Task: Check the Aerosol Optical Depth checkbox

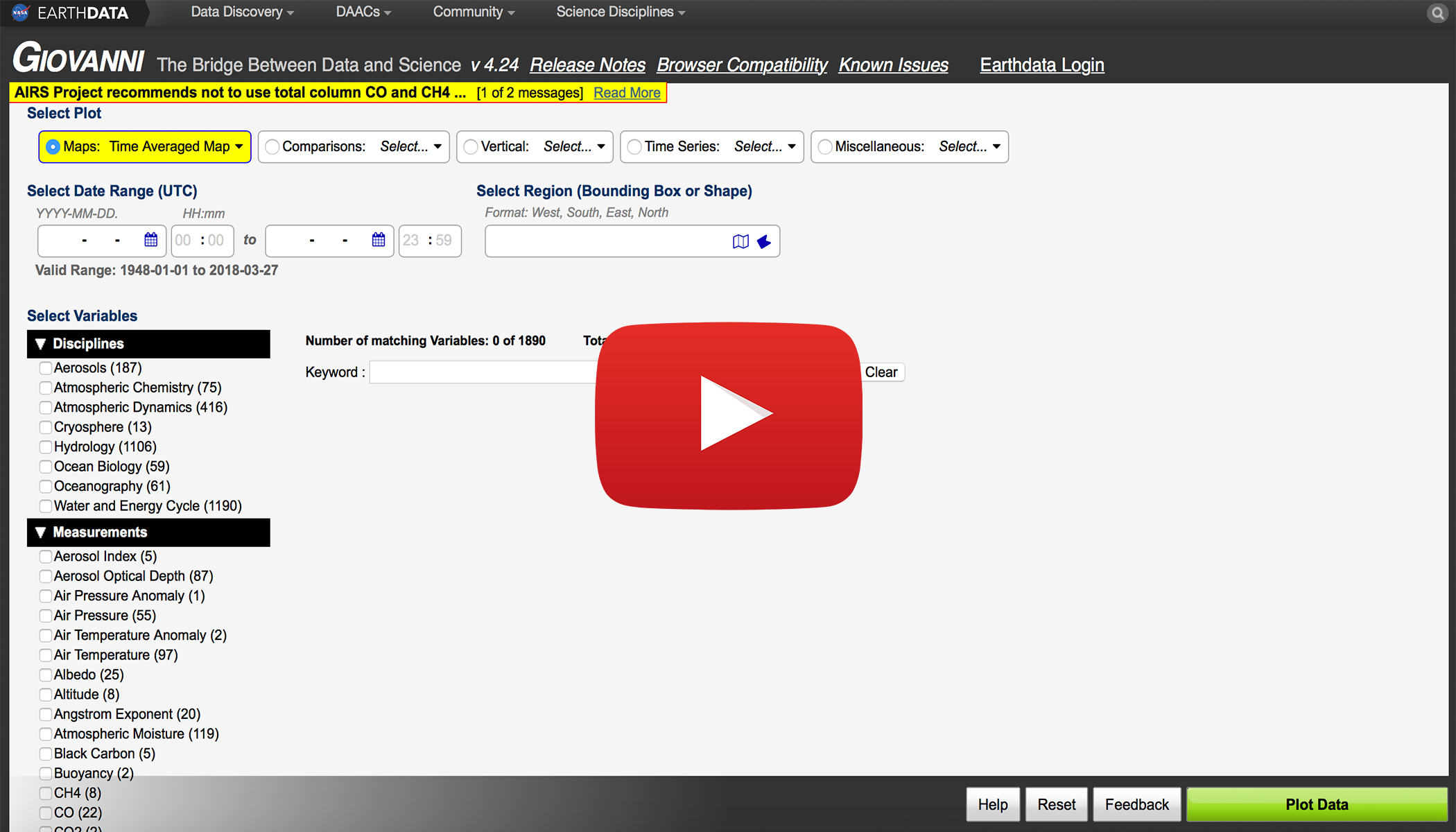Action: click(46, 576)
